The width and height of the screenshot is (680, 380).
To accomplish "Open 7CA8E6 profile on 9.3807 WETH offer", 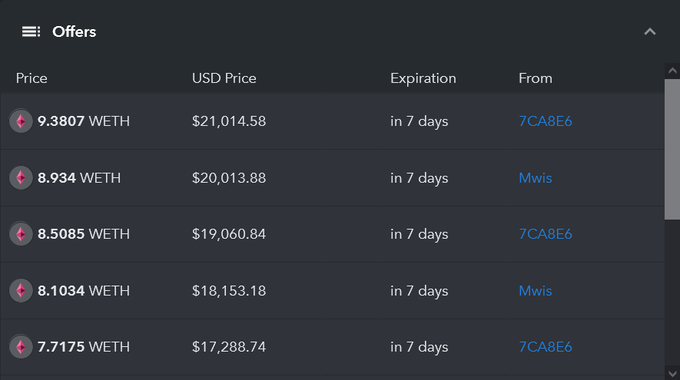I will [546, 121].
